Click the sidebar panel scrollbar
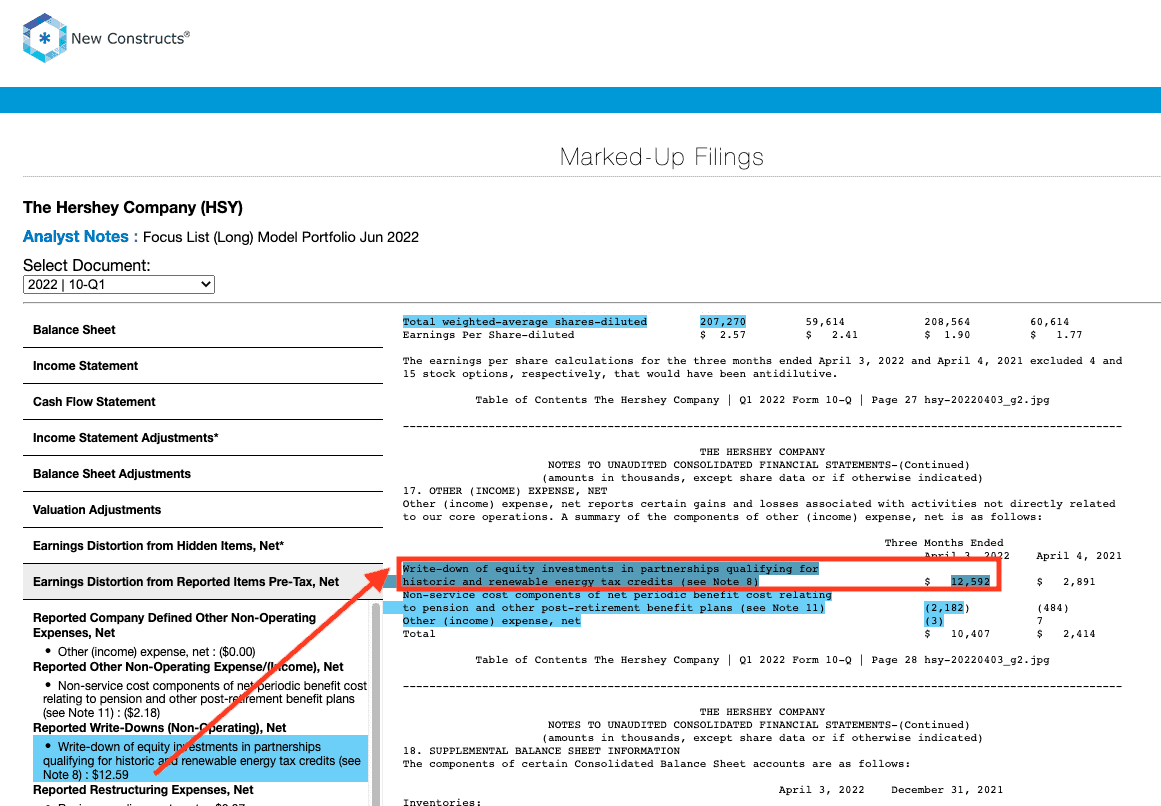 375,703
